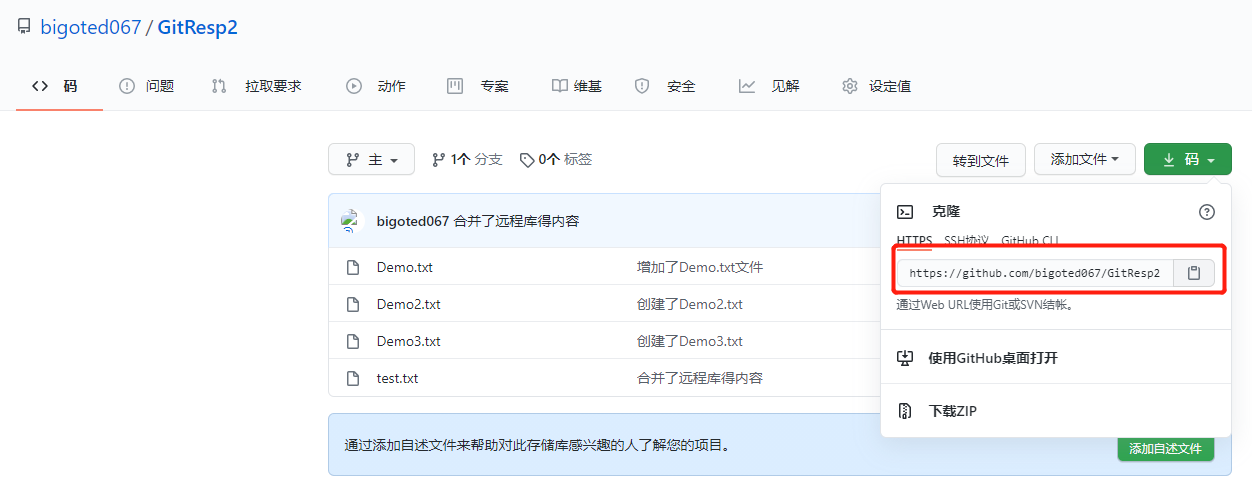Open the test.txt row commit message
This screenshot has width=1252, height=504.
tap(700, 378)
